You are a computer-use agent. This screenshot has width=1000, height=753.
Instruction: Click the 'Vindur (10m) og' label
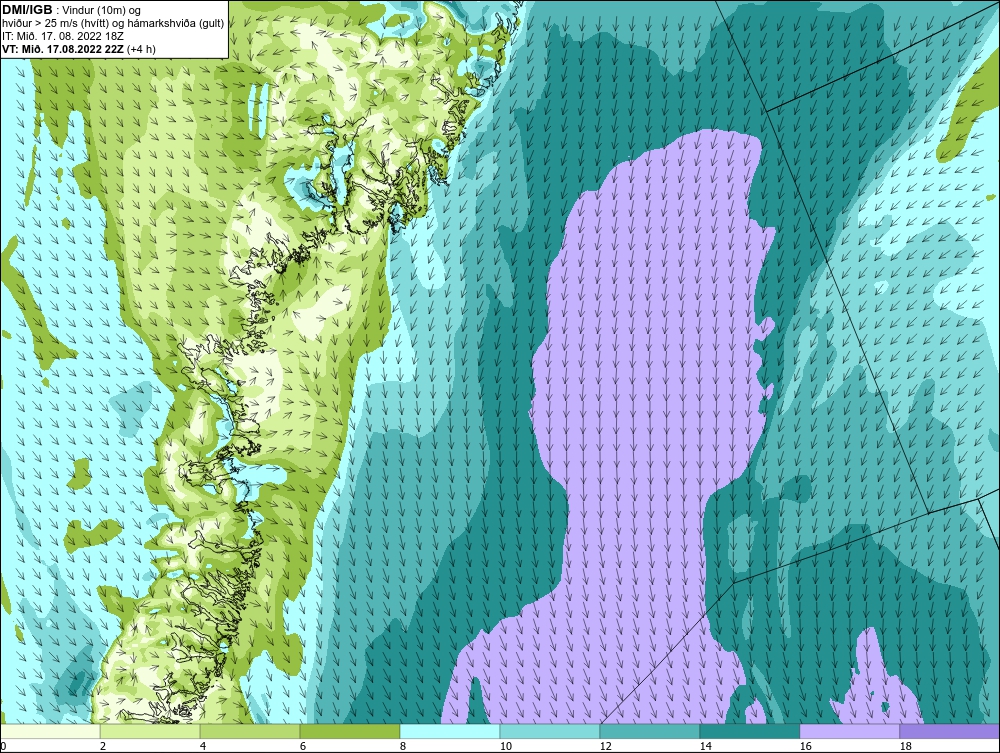point(102,10)
